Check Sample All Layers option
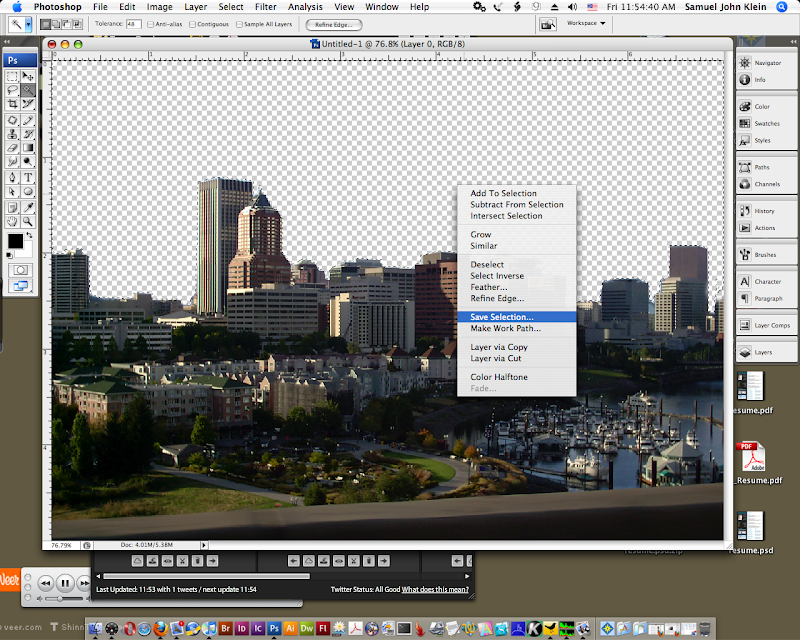Image resolution: width=800 pixels, height=640 pixels. (x=241, y=24)
